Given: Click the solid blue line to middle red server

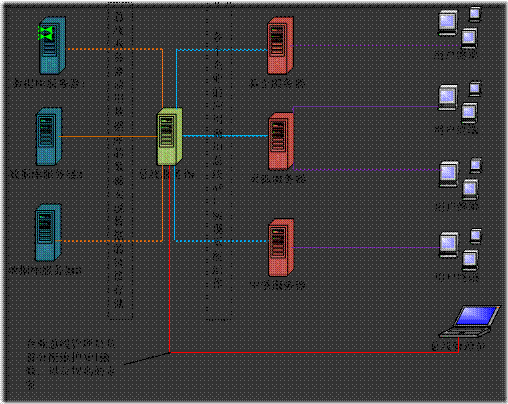Looking at the screenshot, I should point(225,136).
